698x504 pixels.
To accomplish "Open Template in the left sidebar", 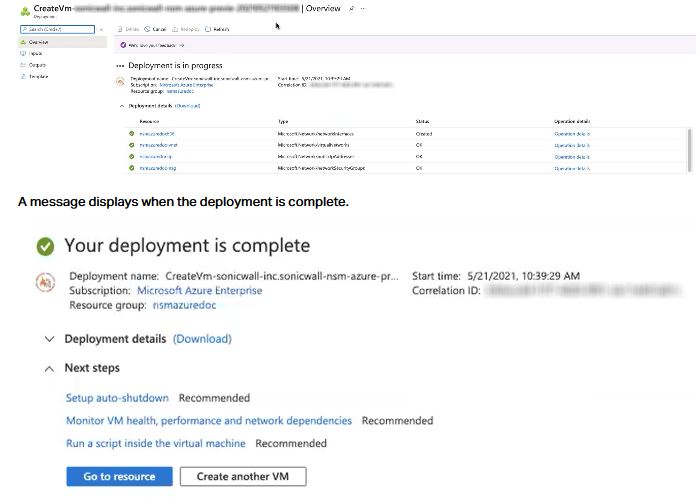I will (38, 76).
